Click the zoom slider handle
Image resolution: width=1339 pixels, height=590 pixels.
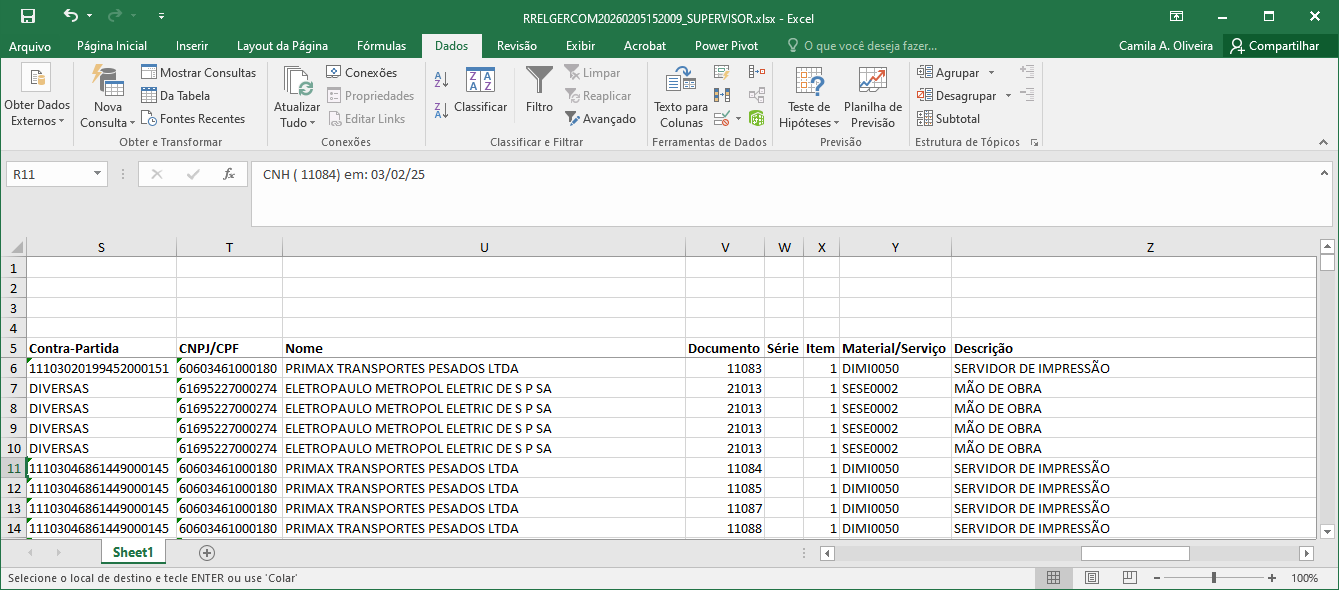1213,578
